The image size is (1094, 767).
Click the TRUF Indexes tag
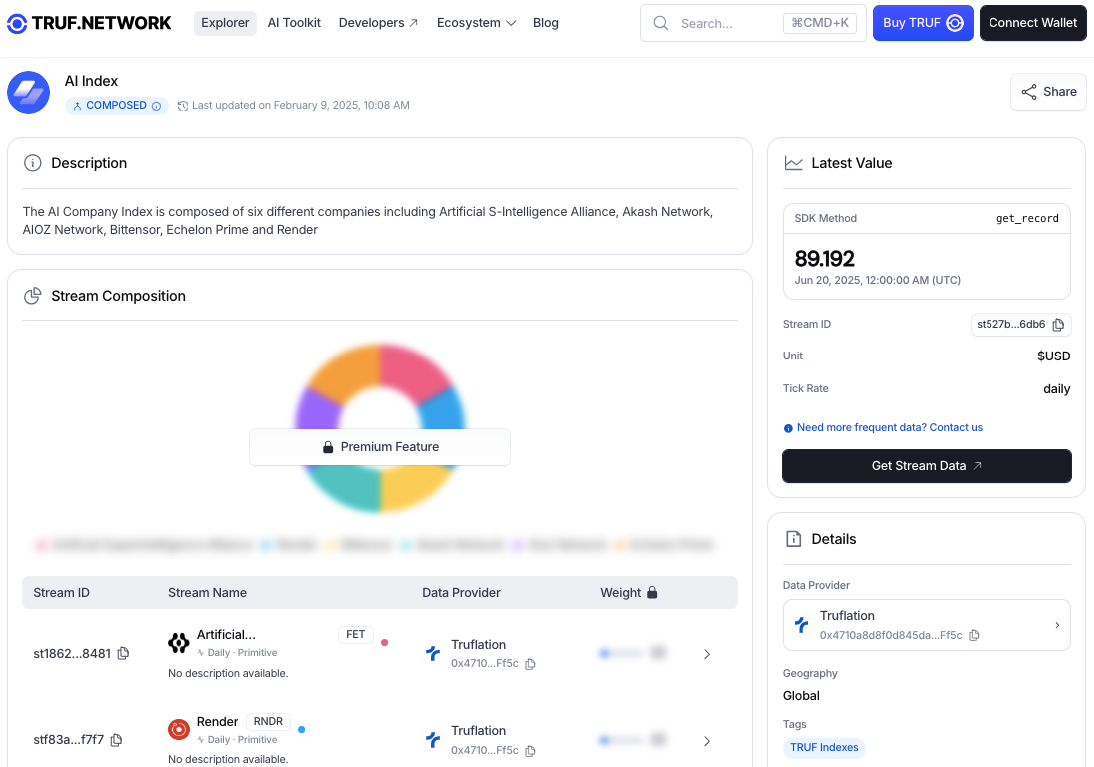(x=824, y=747)
